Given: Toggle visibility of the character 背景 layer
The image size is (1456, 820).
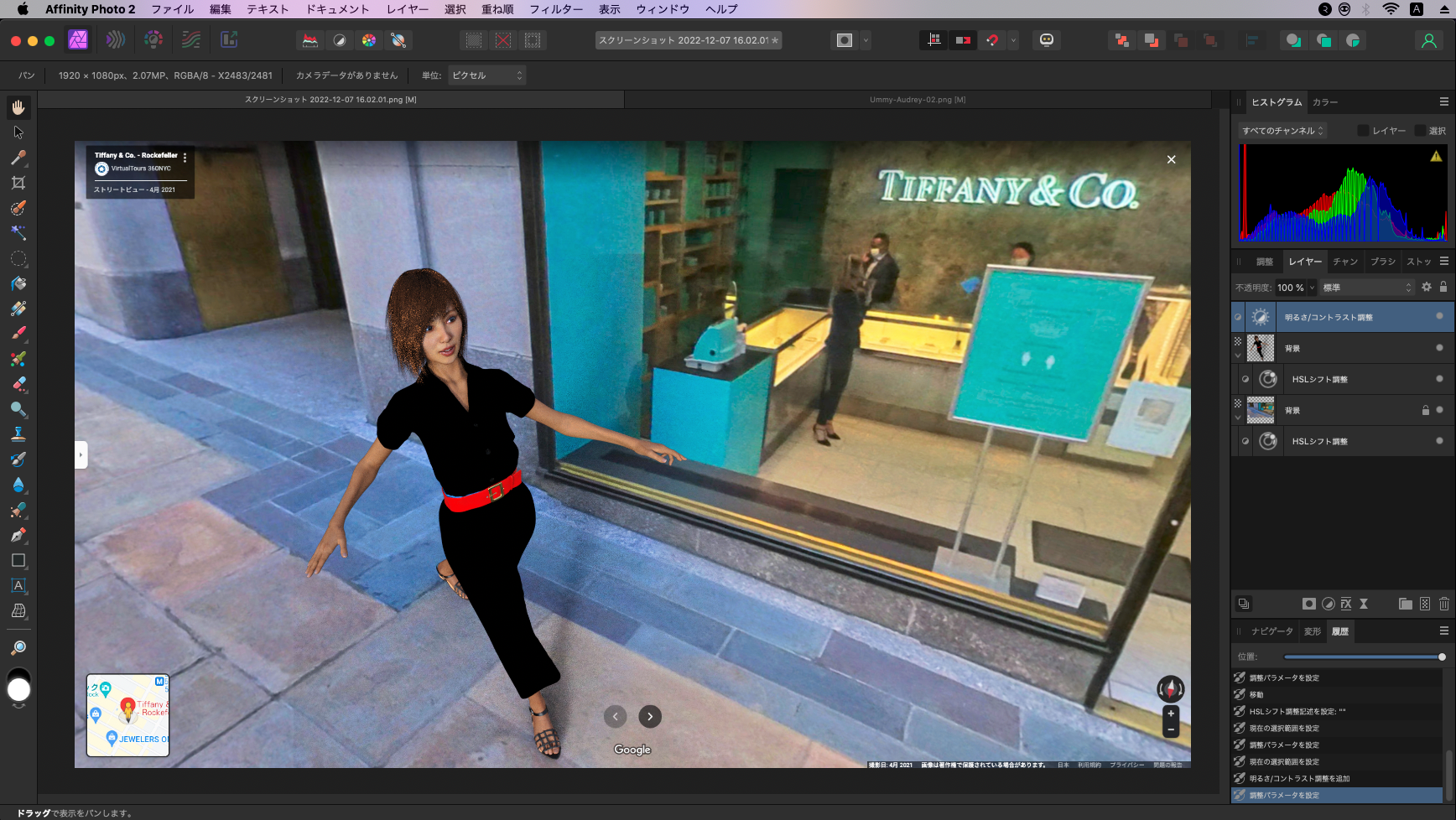Looking at the screenshot, I should [x=1439, y=347].
